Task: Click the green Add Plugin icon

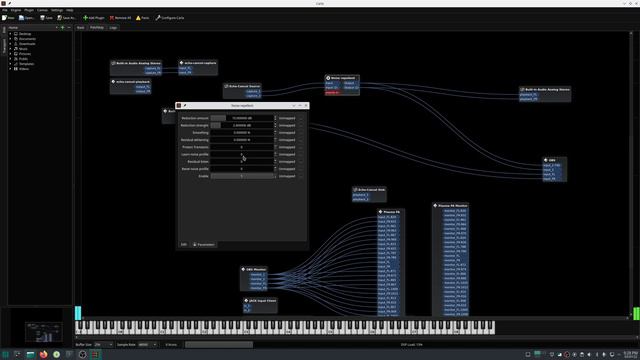Action: tap(85, 18)
